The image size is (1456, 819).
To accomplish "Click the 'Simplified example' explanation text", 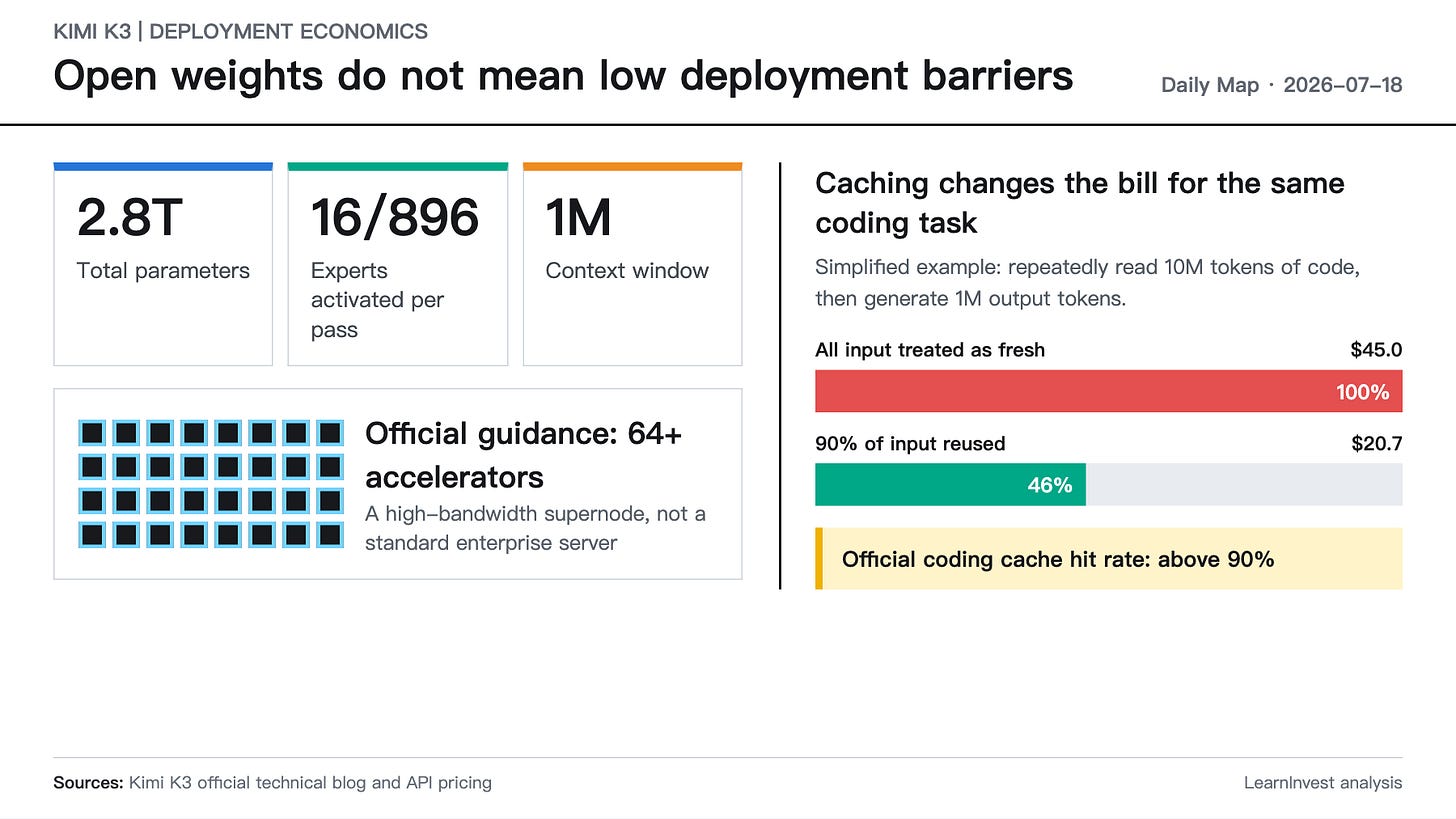I will [1087, 283].
